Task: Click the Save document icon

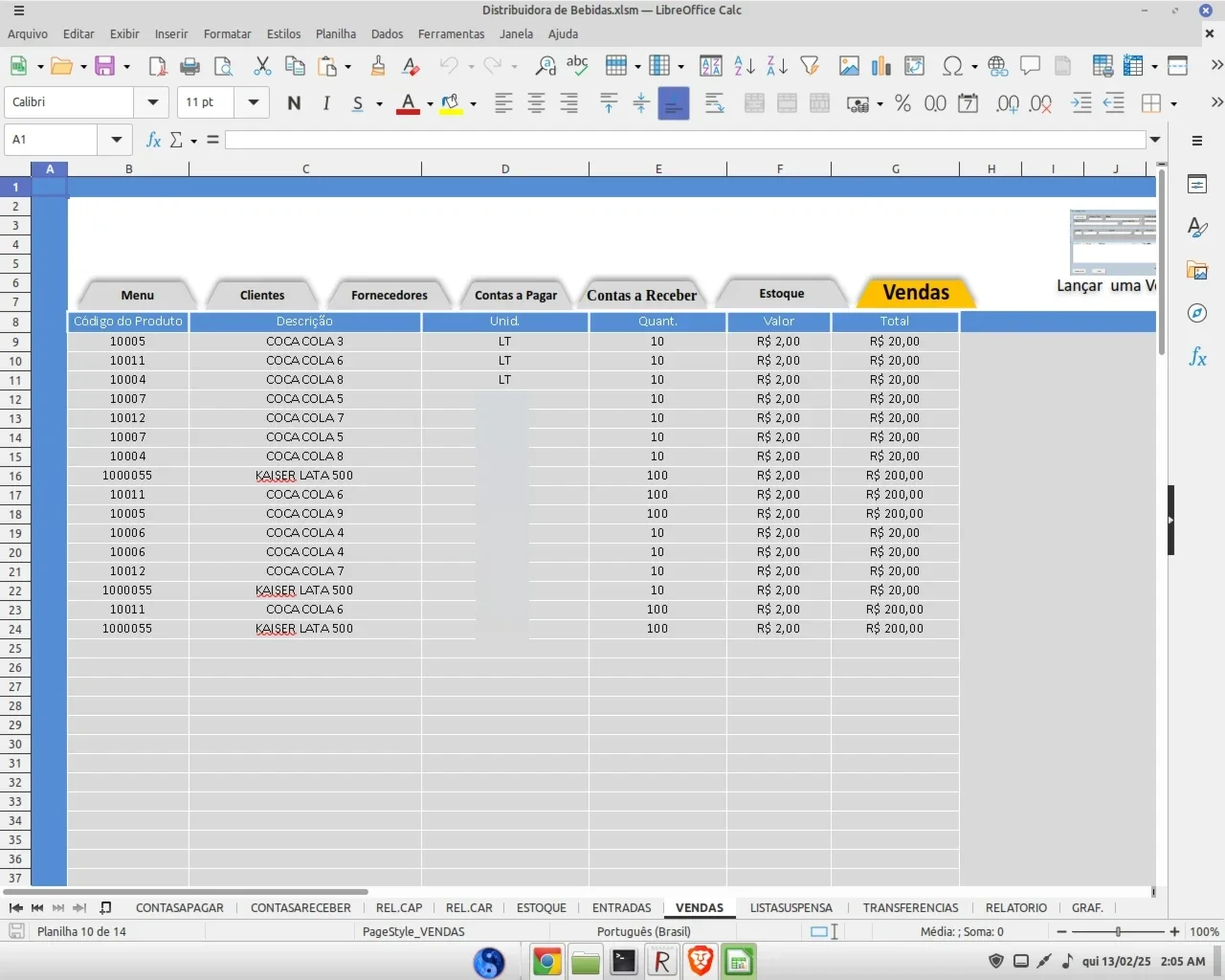Action: click(104, 66)
